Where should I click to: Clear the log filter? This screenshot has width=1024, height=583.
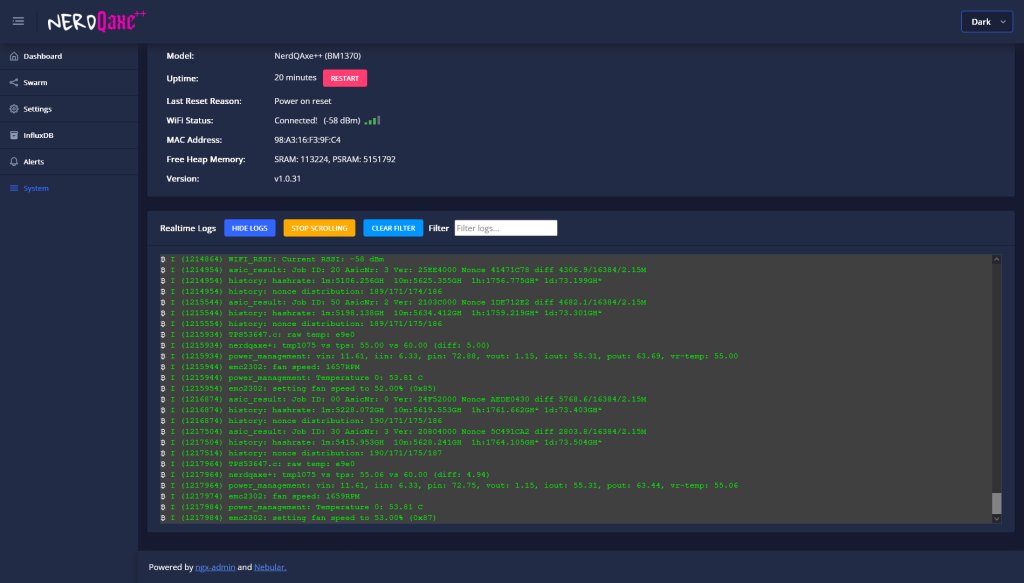[393, 228]
